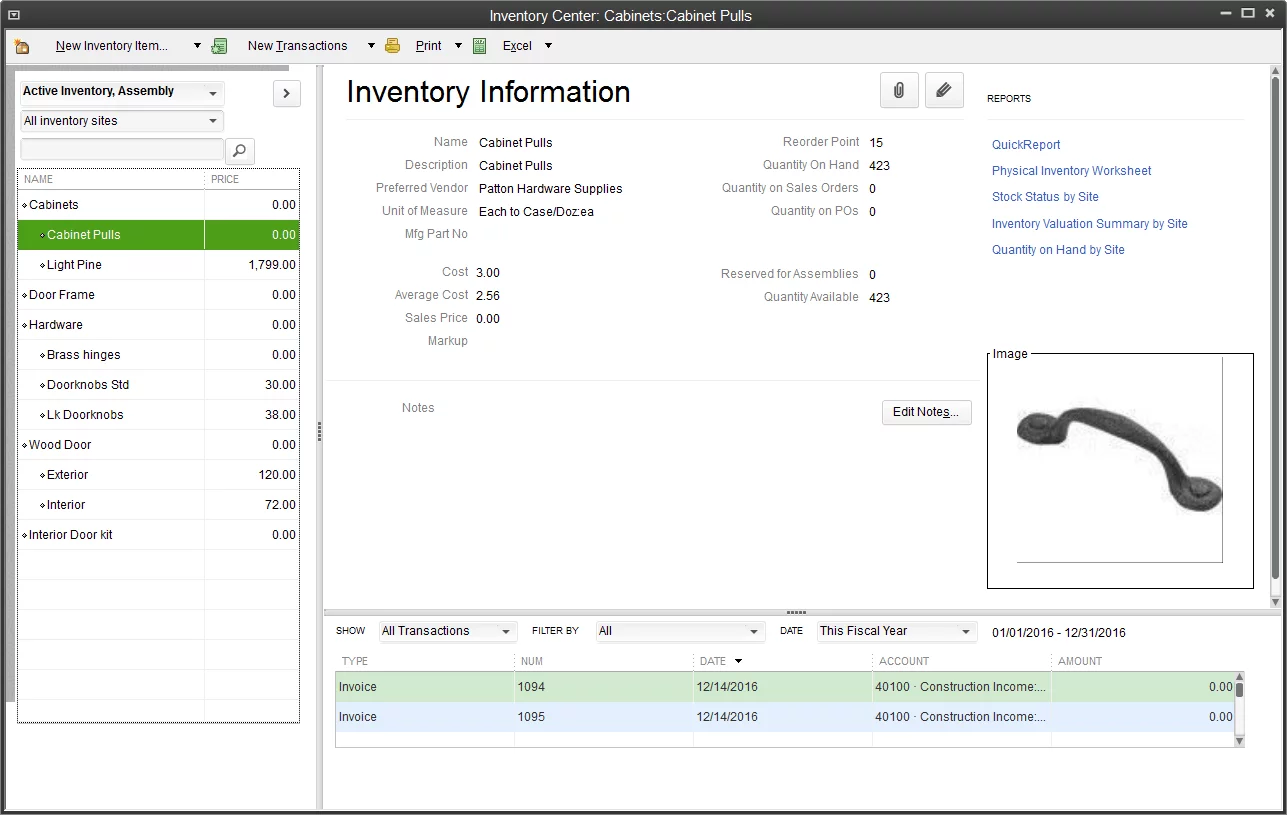This screenshot has height=815, width=1287.
Task: Run the search with the magnifier icon
Action: [239, 150]
